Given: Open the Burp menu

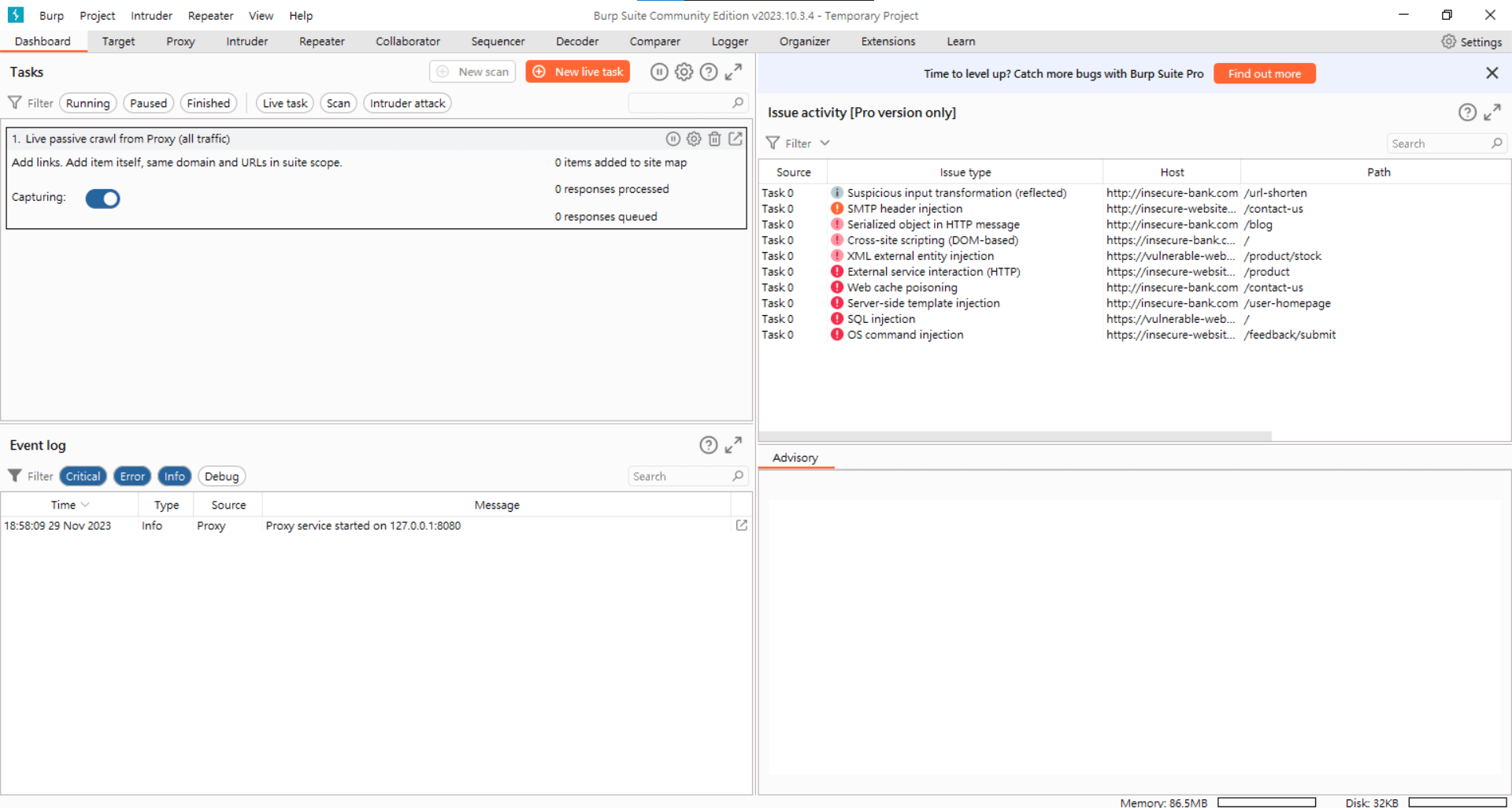Looking at the screenshot, I should click(x=51, y=16).
